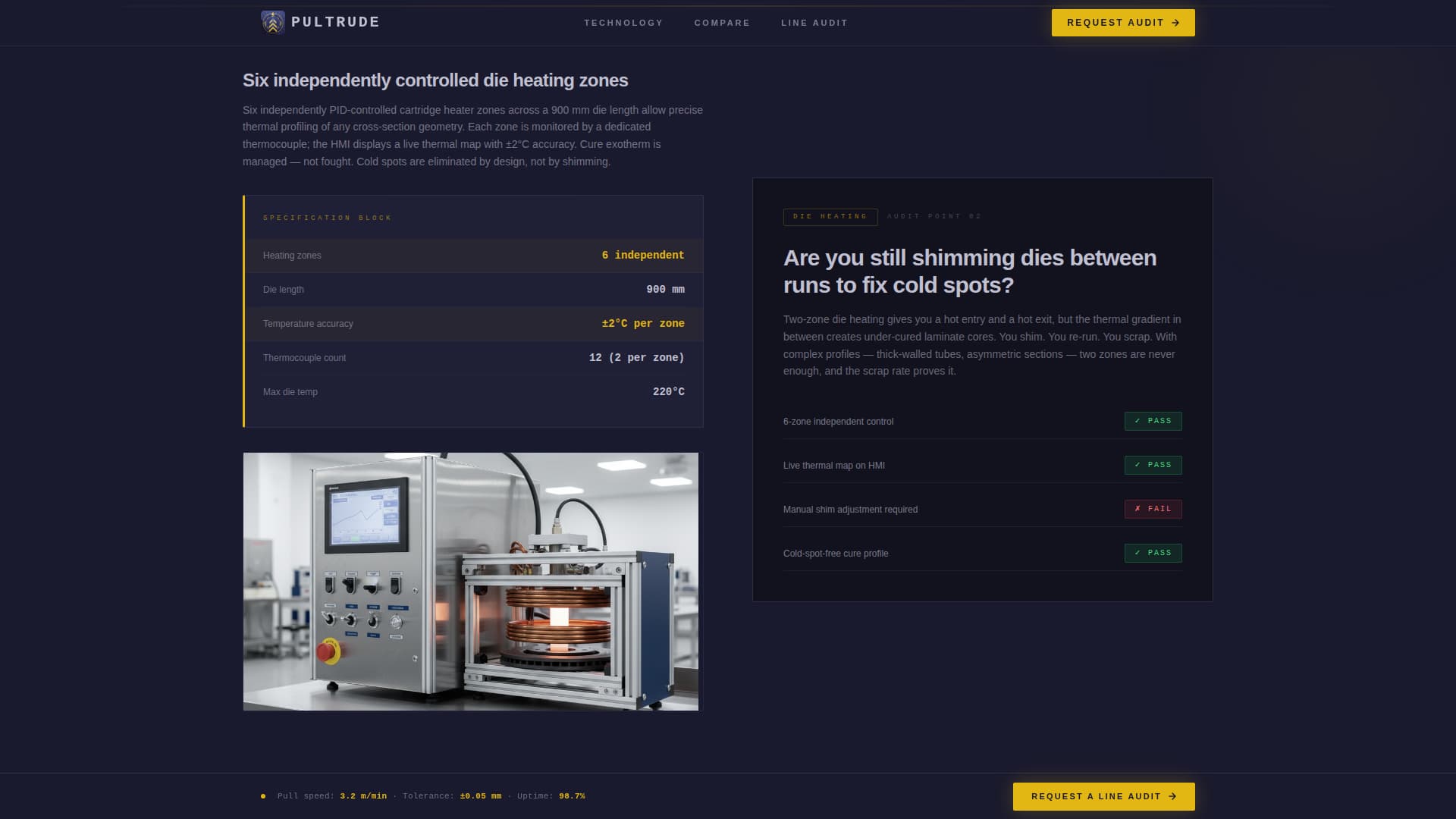Select the yellow status dot in the footer
The height and width of the screenshot is (819, 1456).
coord(262,796)
